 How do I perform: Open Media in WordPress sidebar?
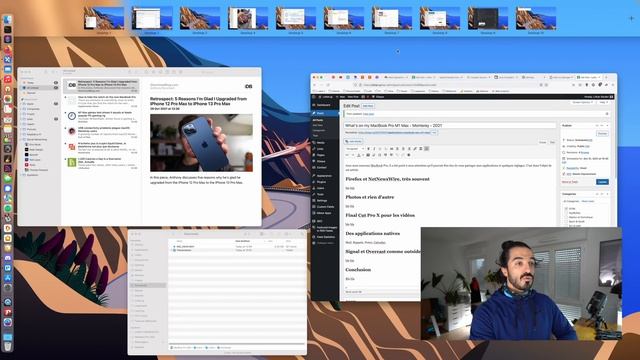[321, 142]
